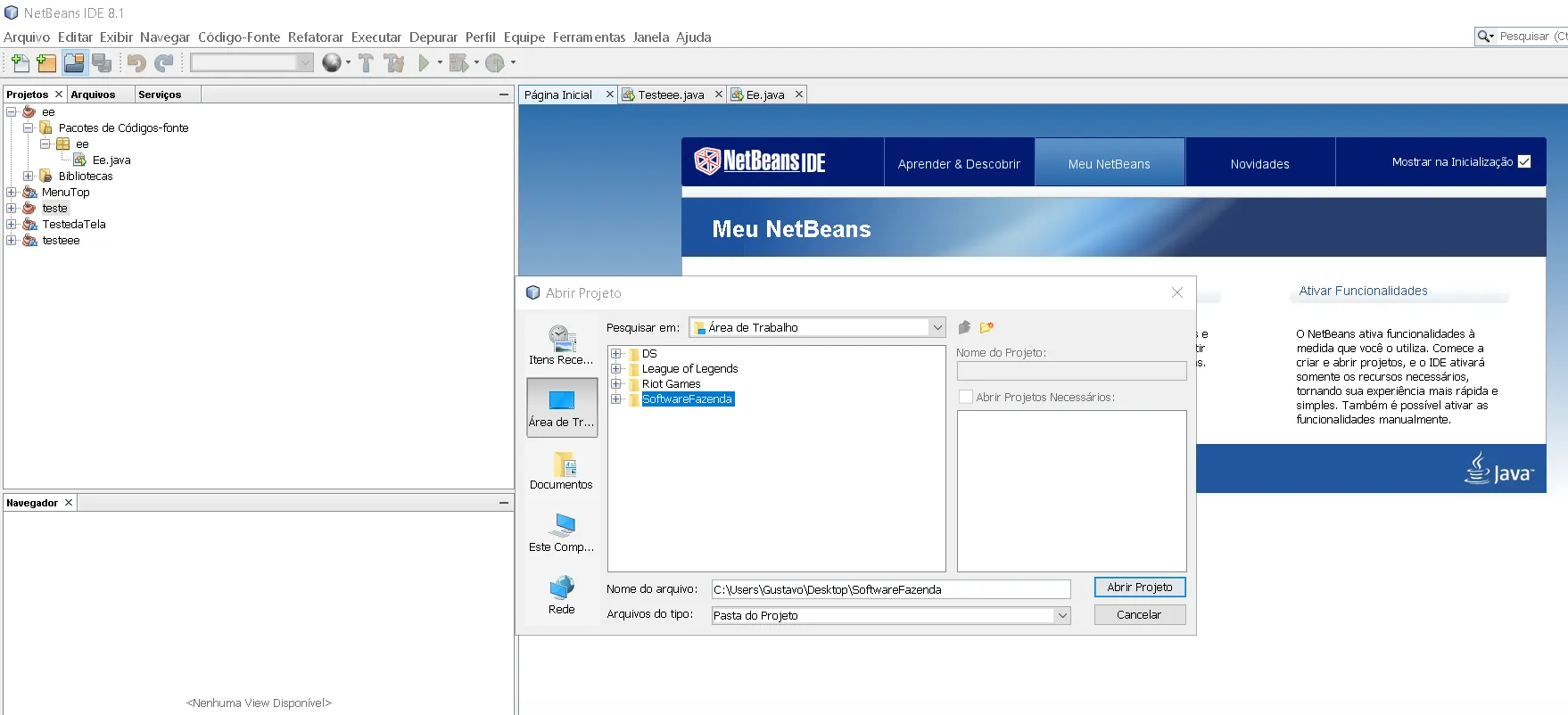Expand the DS folder node
This screenshot has width=1568, height=715.
(x=615, y=354)
